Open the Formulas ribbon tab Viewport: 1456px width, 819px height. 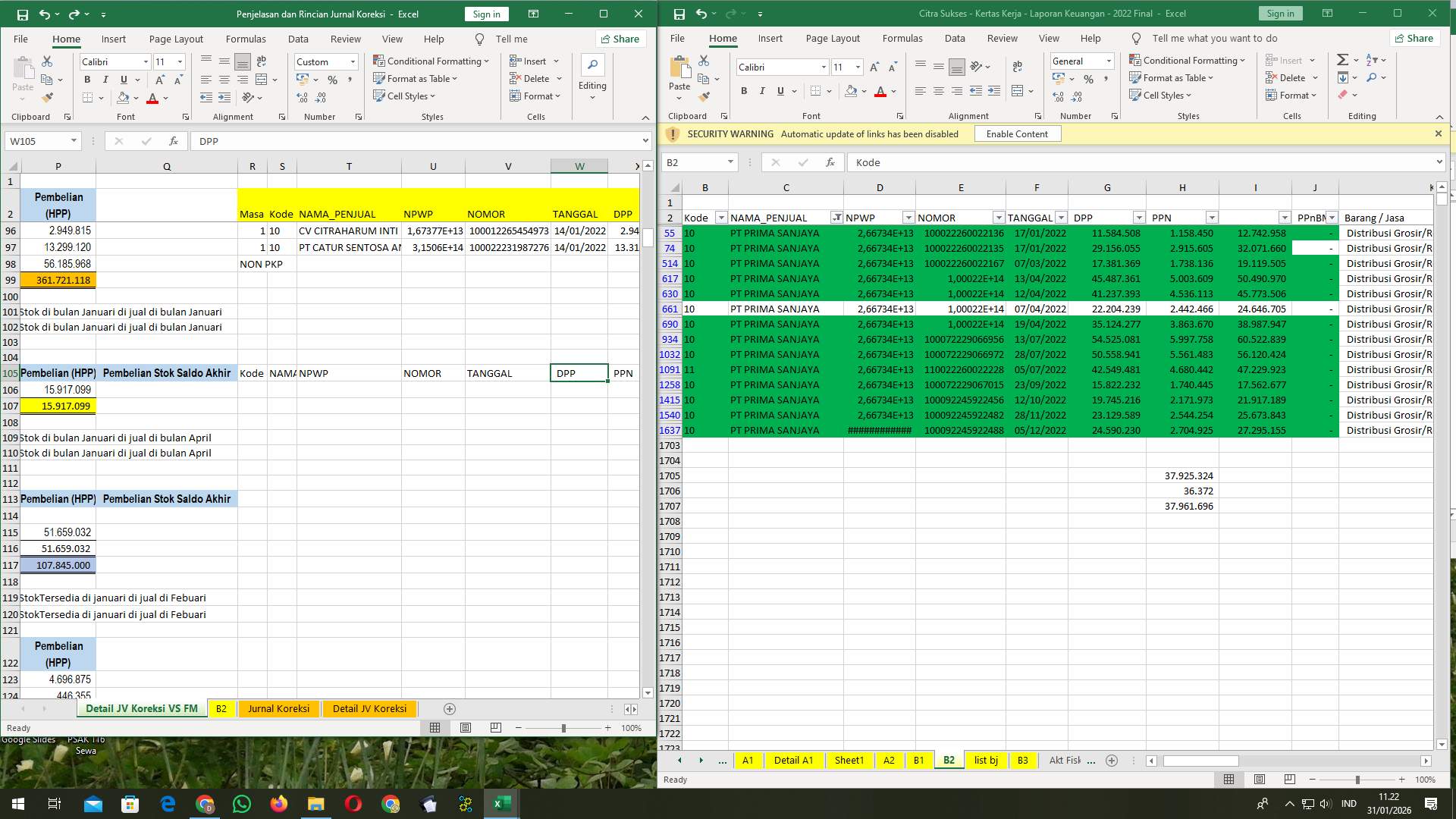[246, 39]
